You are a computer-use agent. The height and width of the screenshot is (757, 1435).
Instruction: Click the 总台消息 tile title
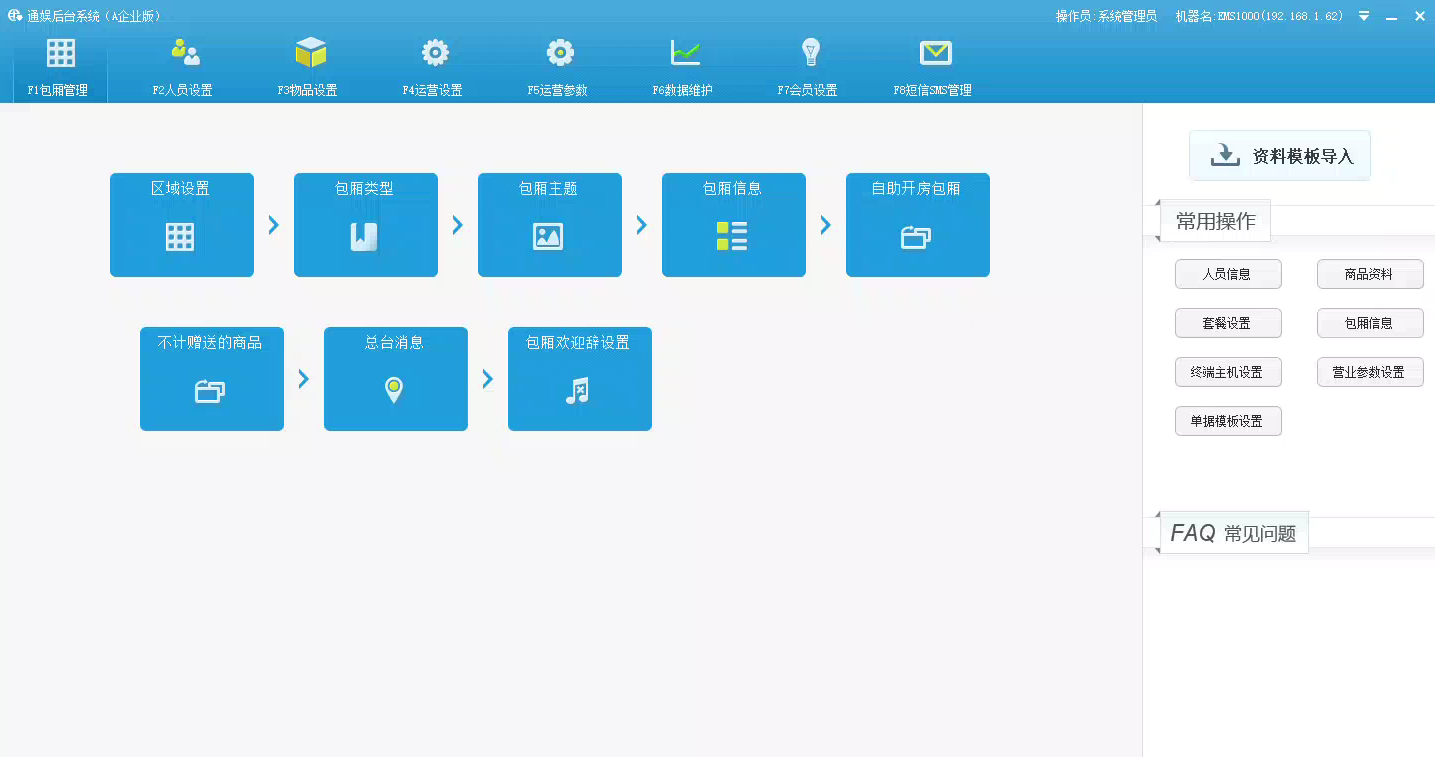394,342
